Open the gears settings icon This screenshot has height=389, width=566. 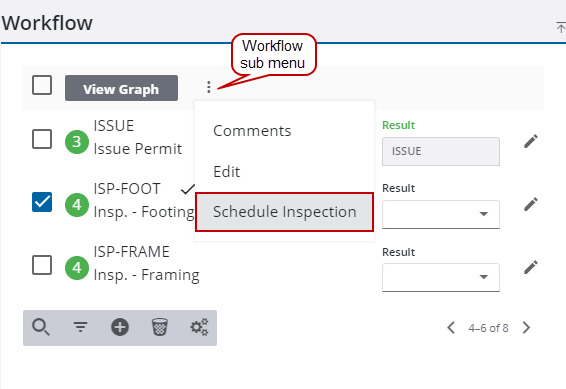click(199, 327)
